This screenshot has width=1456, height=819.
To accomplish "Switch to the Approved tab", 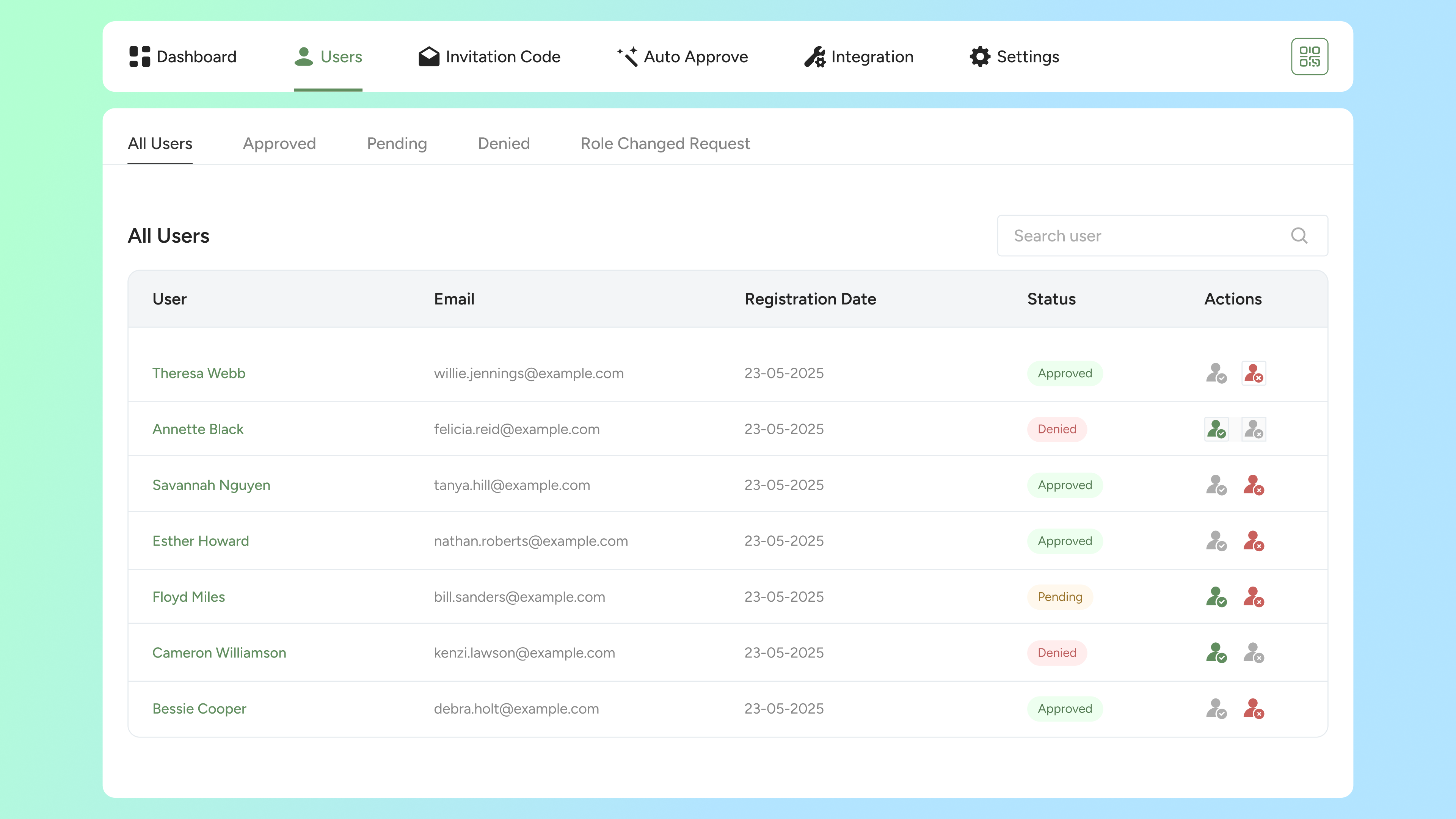I will tap(279, 144).
